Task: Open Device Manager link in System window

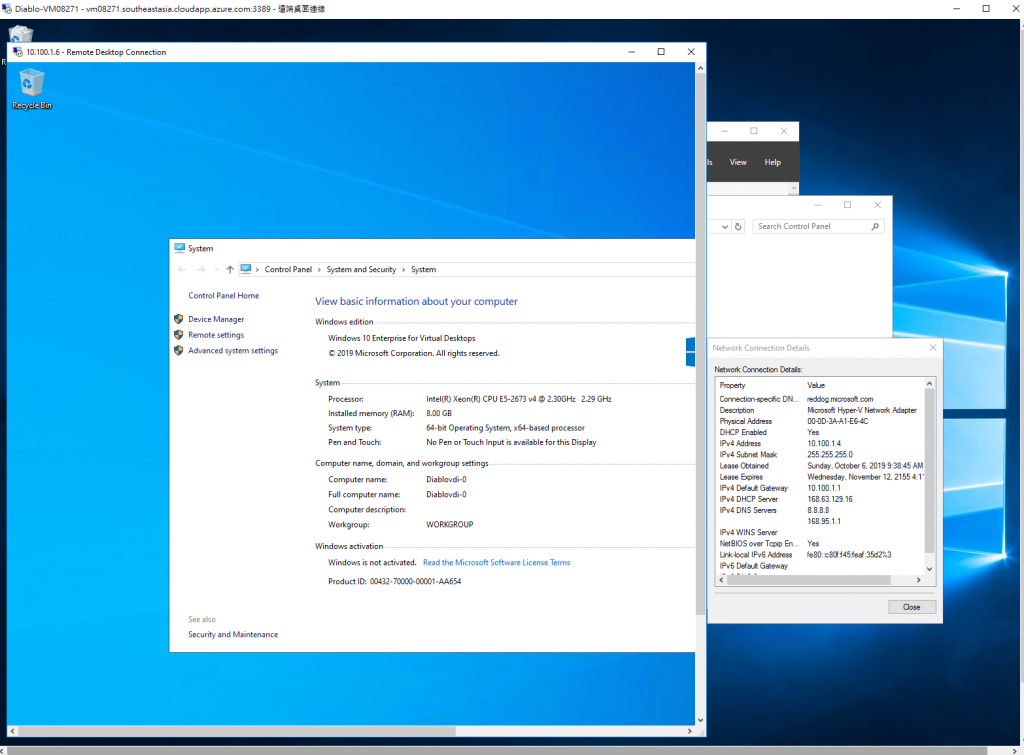Action: 216,319
